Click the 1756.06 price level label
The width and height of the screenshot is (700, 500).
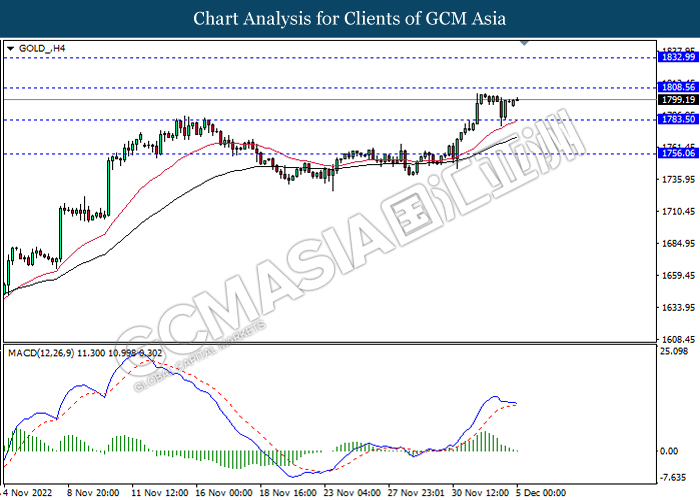[x=678, y=153]
